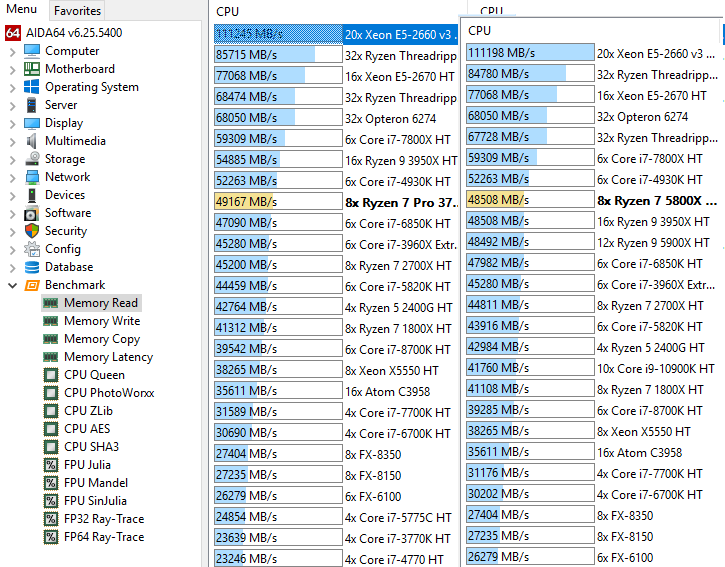Click the 4x Core i7-4770 HT entry
The height and width of the screenshot is (567, 725).
(394, 560)
